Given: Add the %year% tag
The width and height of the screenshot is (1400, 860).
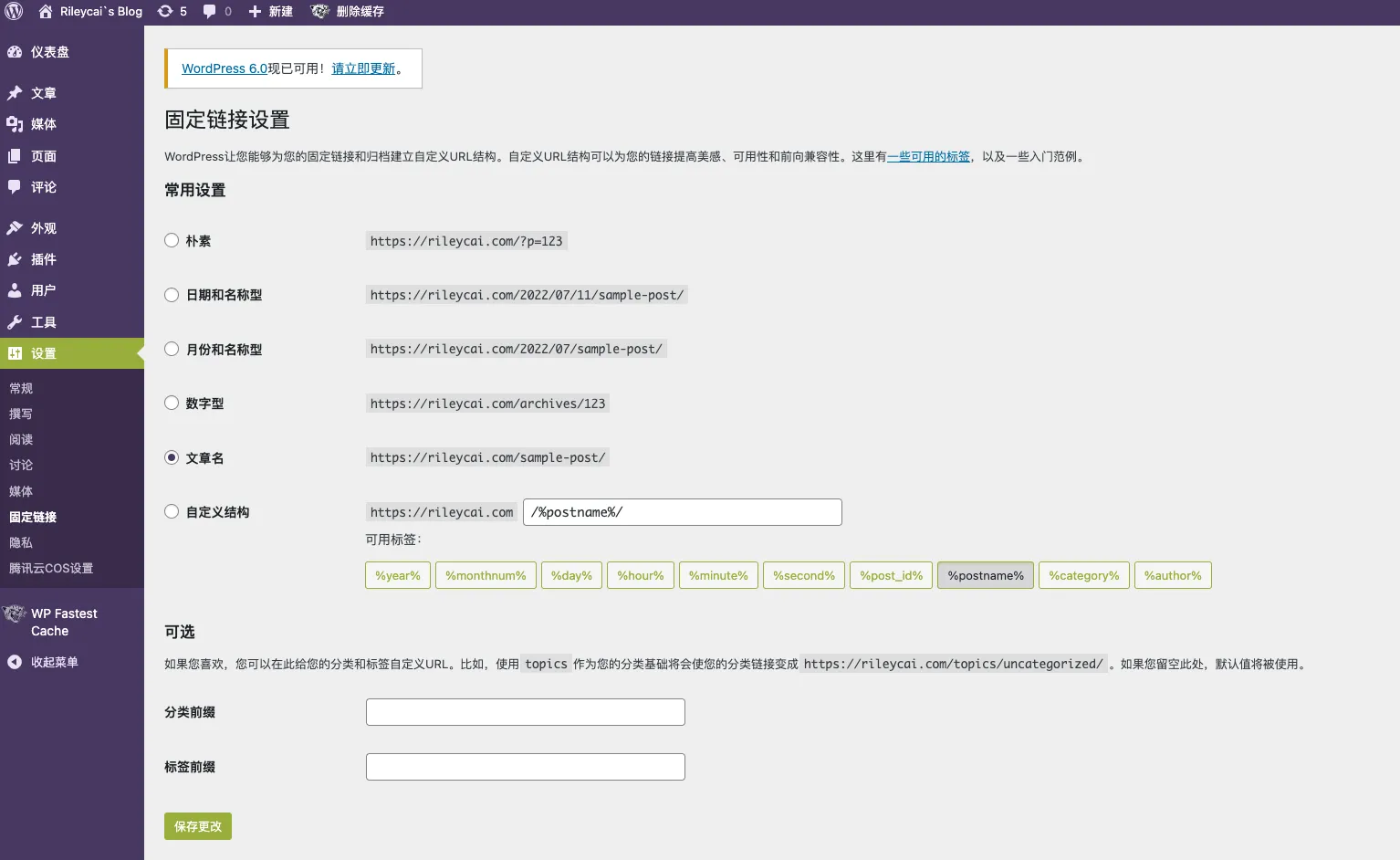Looking at the screenshot, I should click(398, 575).
